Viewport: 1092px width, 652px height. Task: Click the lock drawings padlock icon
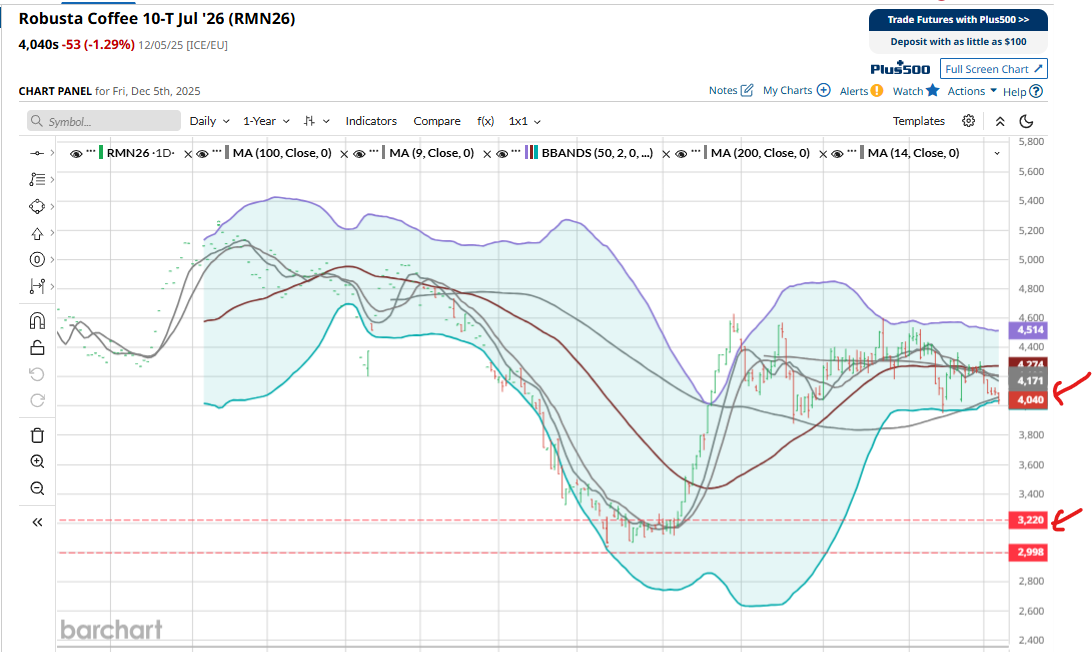[x=37, y=348]
